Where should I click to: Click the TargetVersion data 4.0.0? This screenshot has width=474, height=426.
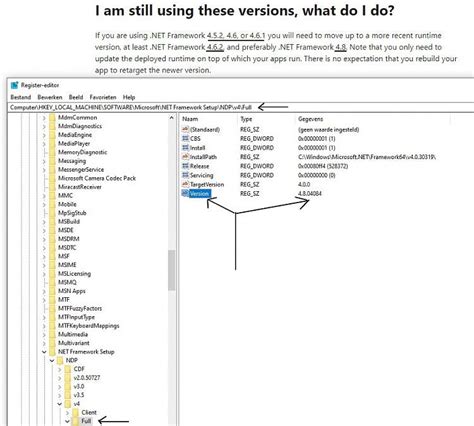(304, 184)
